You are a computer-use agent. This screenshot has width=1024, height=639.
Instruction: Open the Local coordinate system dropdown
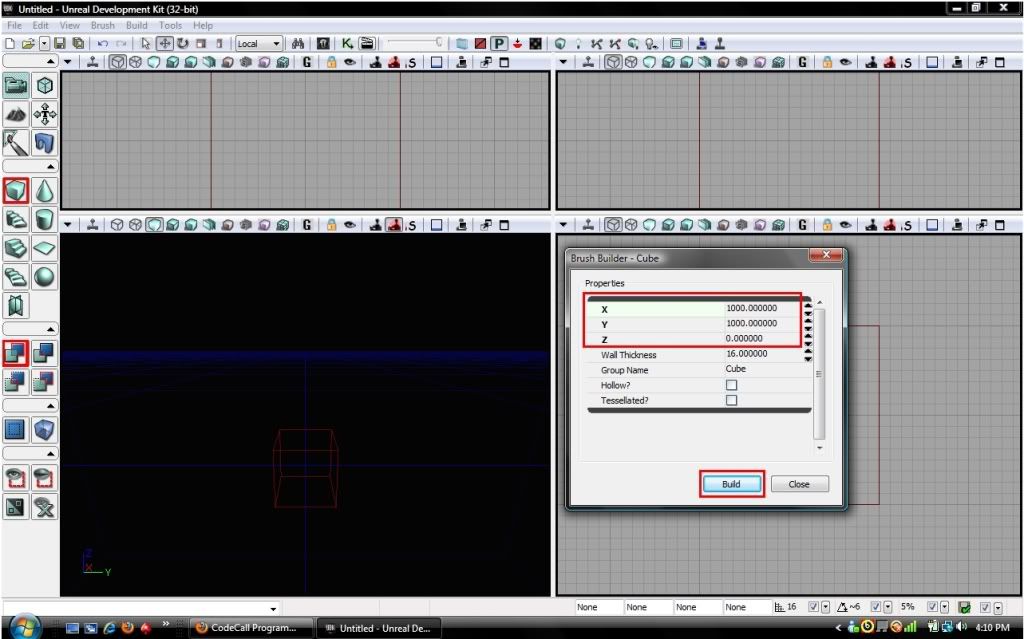(259, 43)
